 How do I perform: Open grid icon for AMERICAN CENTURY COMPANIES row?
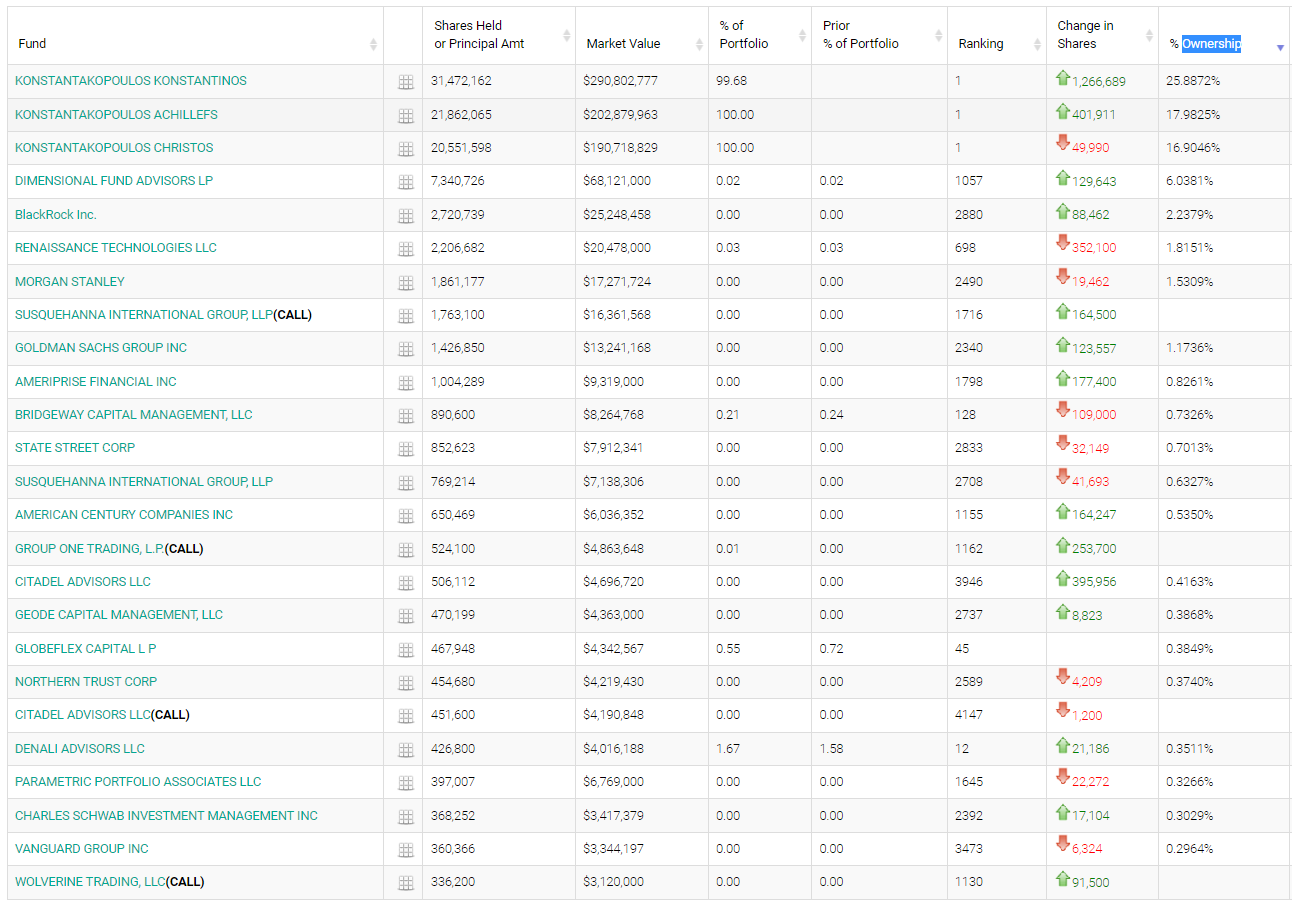[x=405, y=516]
